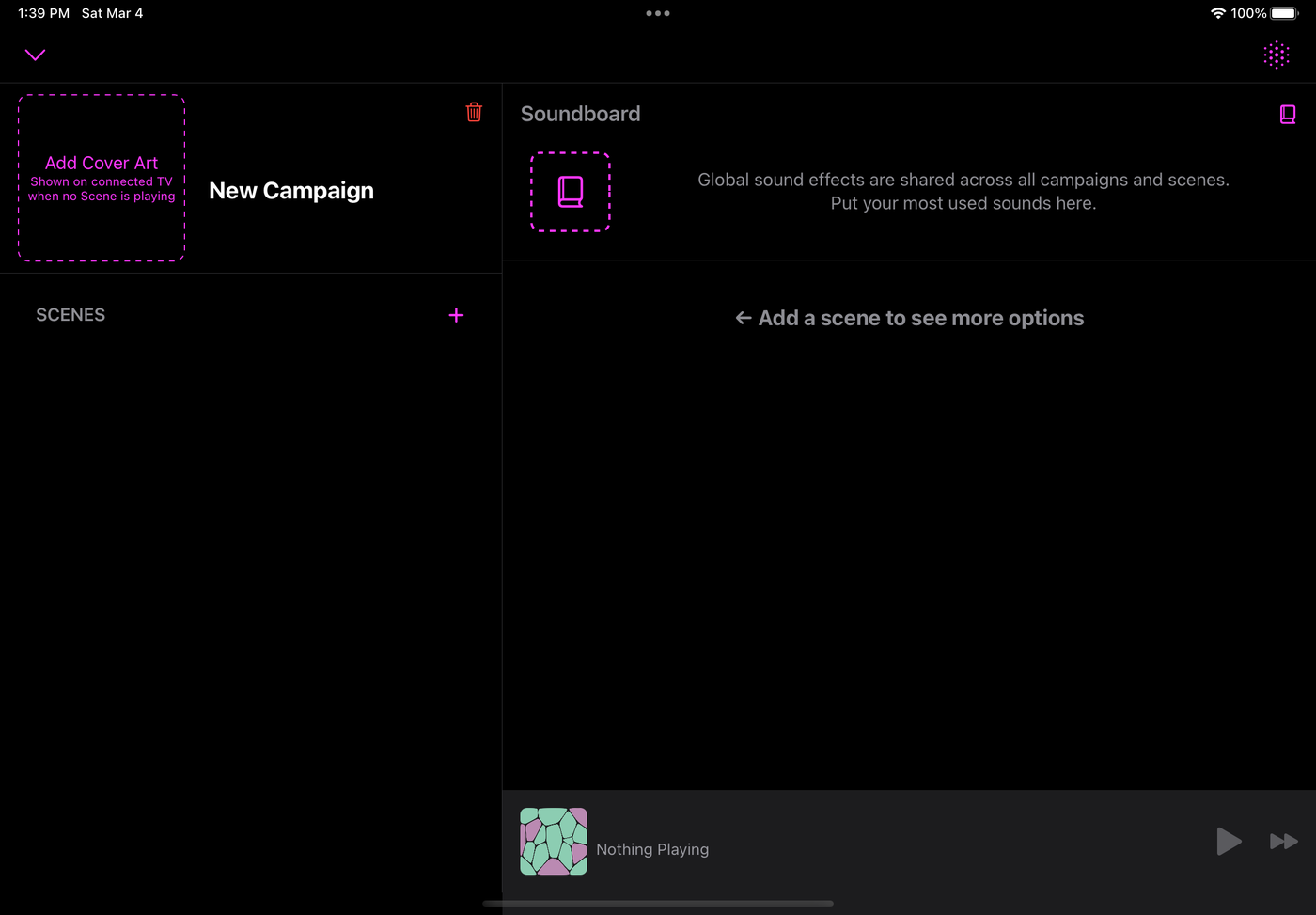Click the SCENES section header
Viewport: 1316px width, 915px height.
pyautogui.click(x=70, y=315)
